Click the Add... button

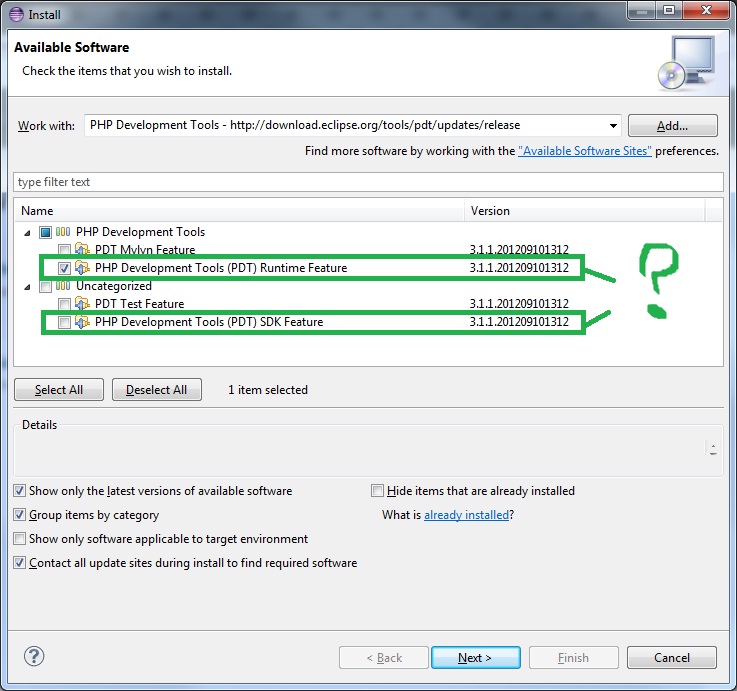673,126
